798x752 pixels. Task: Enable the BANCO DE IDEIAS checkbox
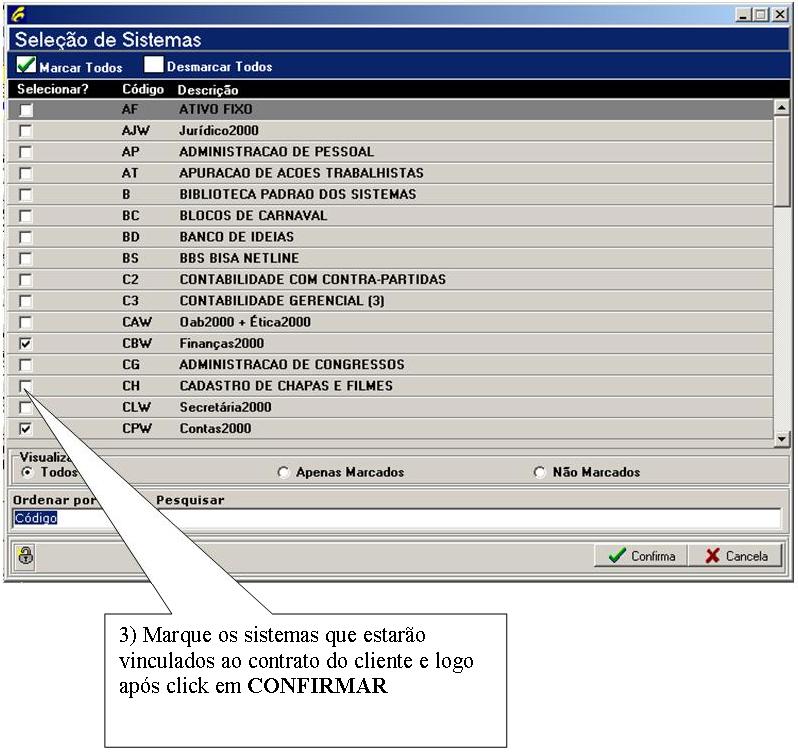coord(26,238)
